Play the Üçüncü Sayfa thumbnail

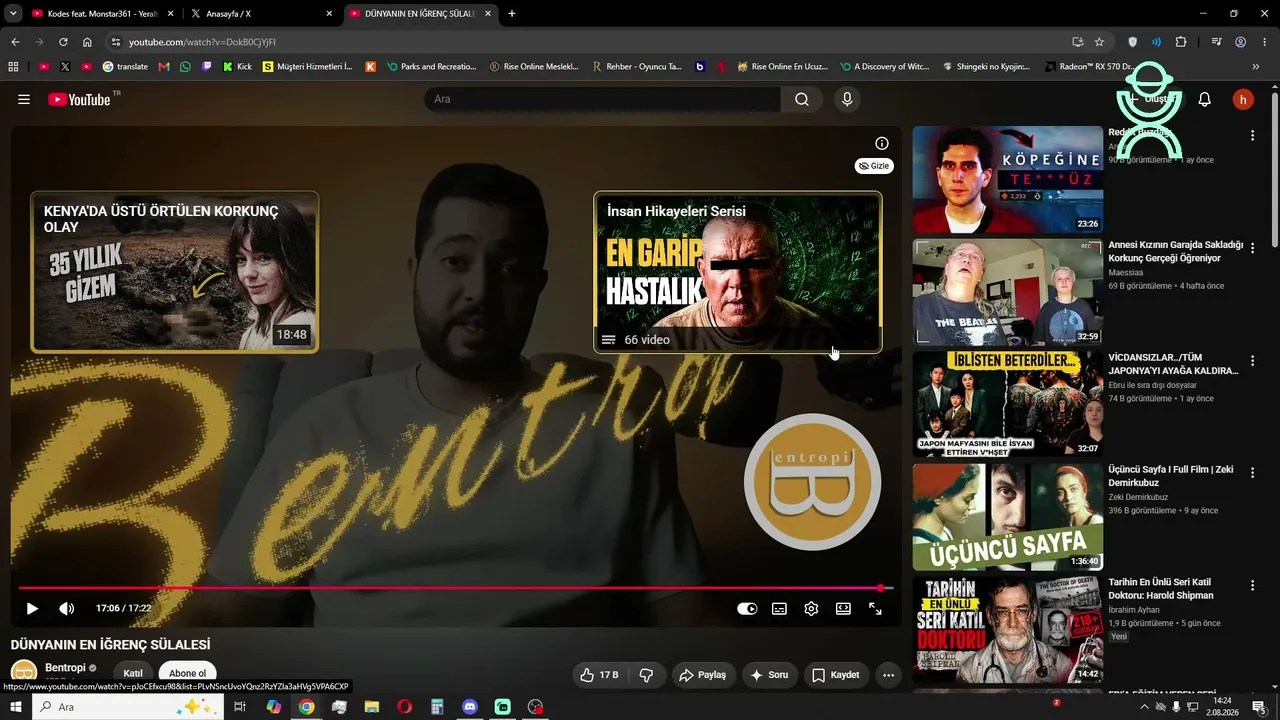tap(1007, 517)
